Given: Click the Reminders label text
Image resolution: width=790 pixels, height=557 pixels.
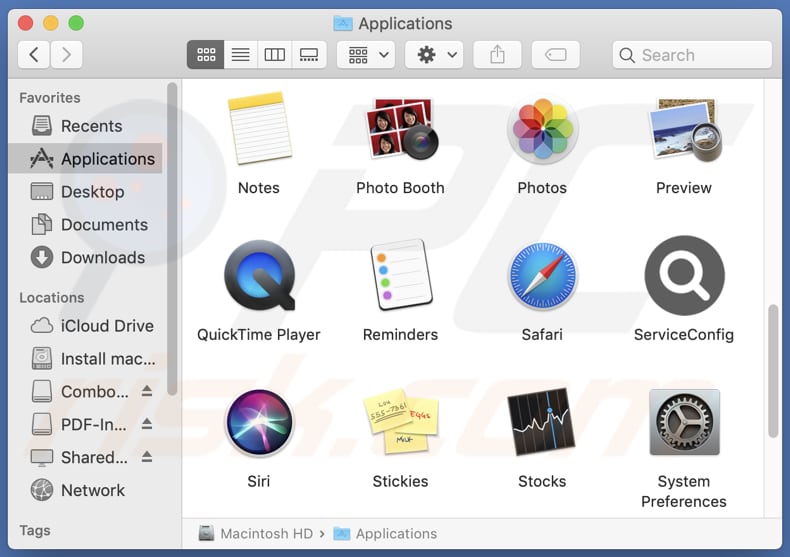Looking at the screenshot, I should (x=401, y=334).
